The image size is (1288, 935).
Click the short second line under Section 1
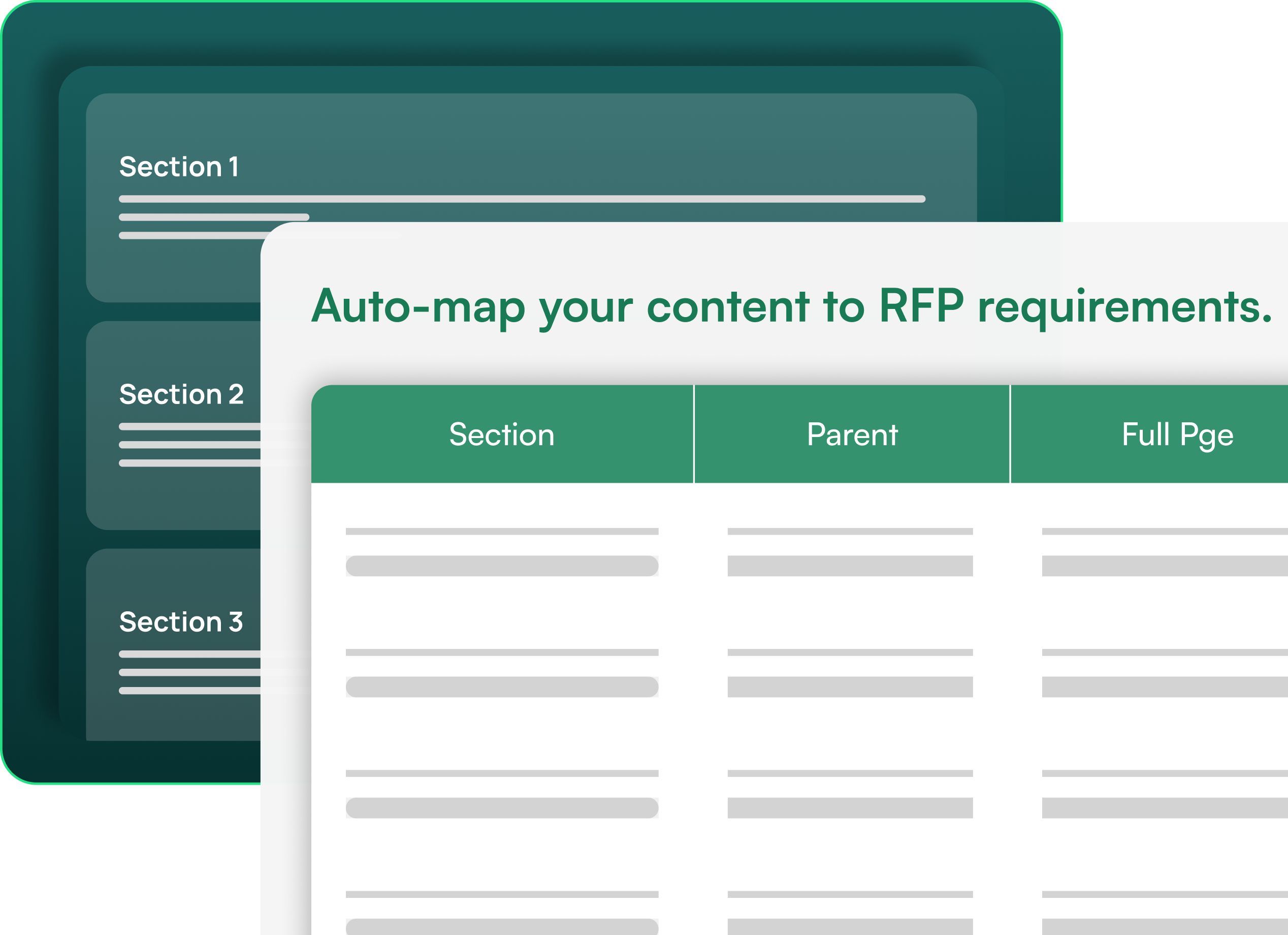(213, 217)
